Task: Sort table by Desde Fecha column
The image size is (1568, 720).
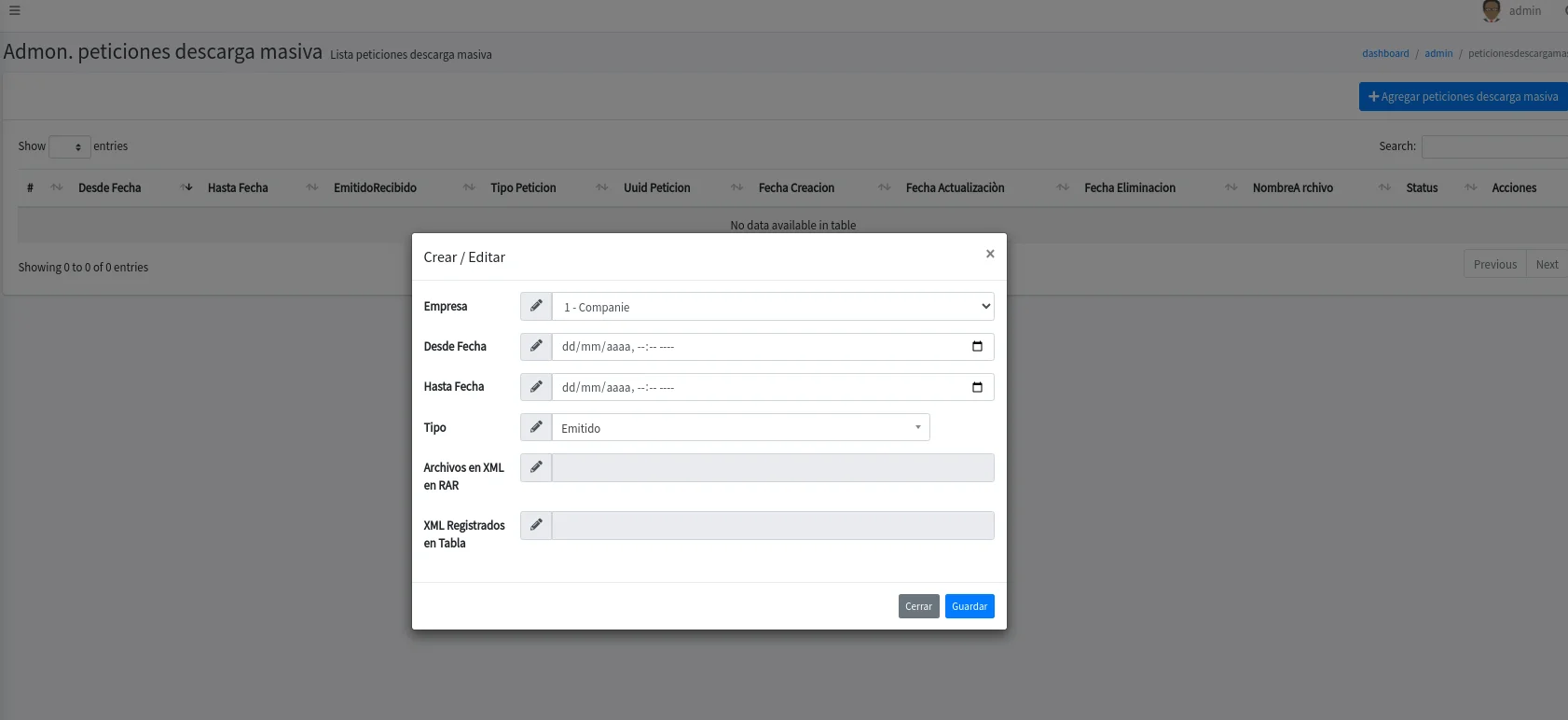Action: point(110,187)
